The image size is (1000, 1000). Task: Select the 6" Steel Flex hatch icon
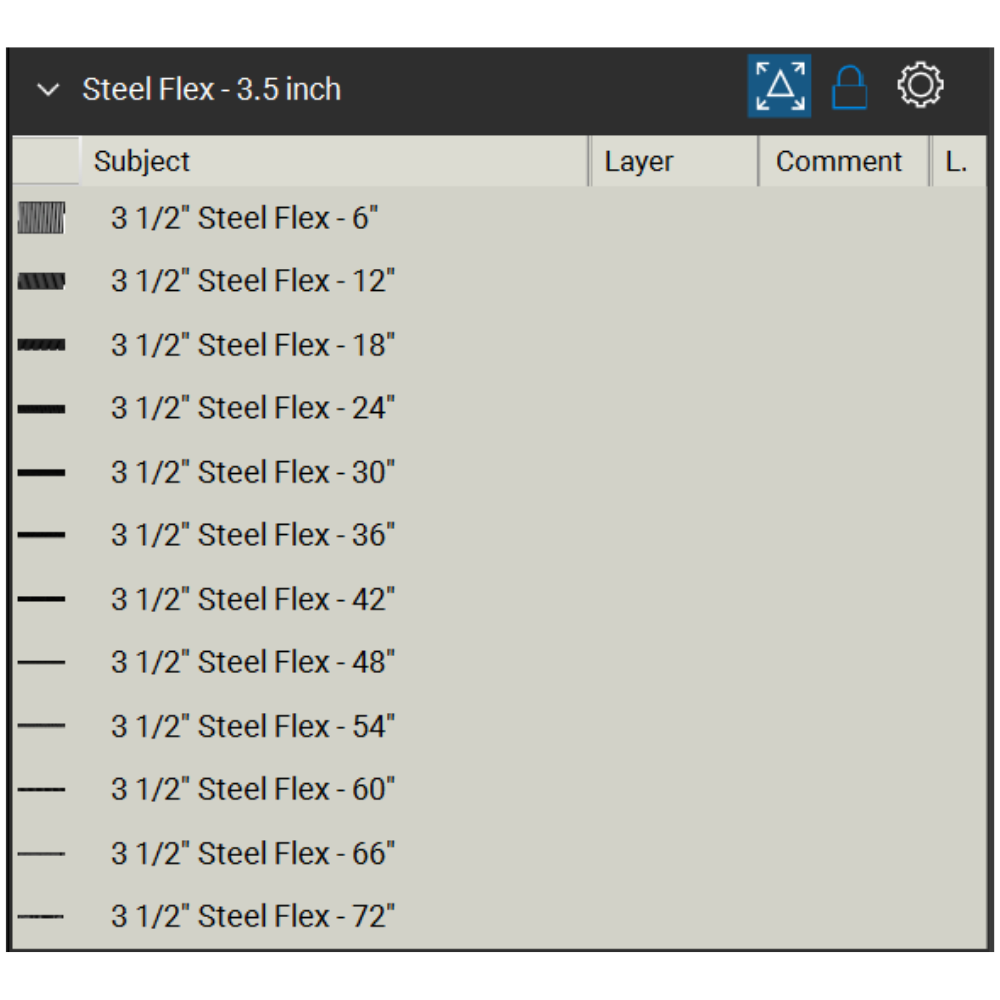pos(41,218)
